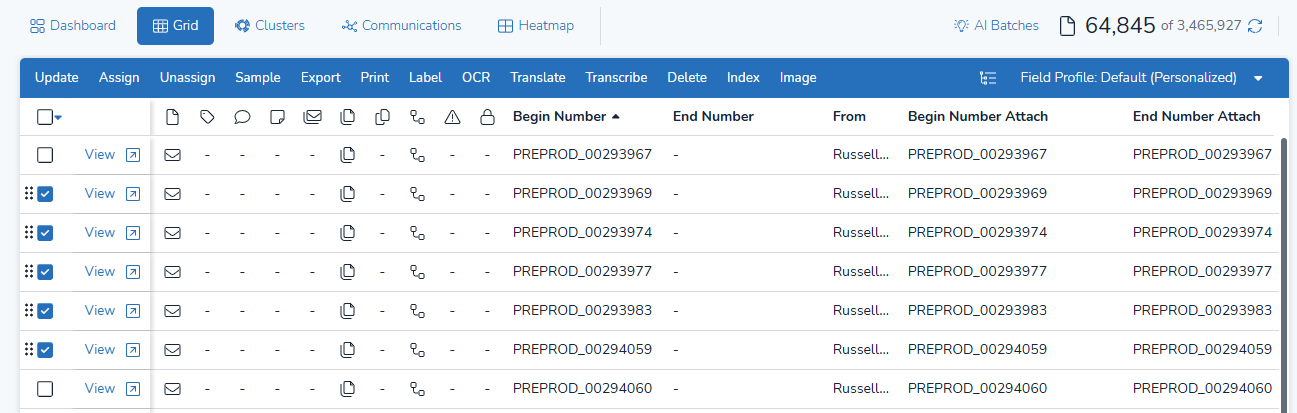Image resolution: width=1297 pixels, height=413 pixels.
Task: Open the Clusters tab
Action: coord(269,26)
